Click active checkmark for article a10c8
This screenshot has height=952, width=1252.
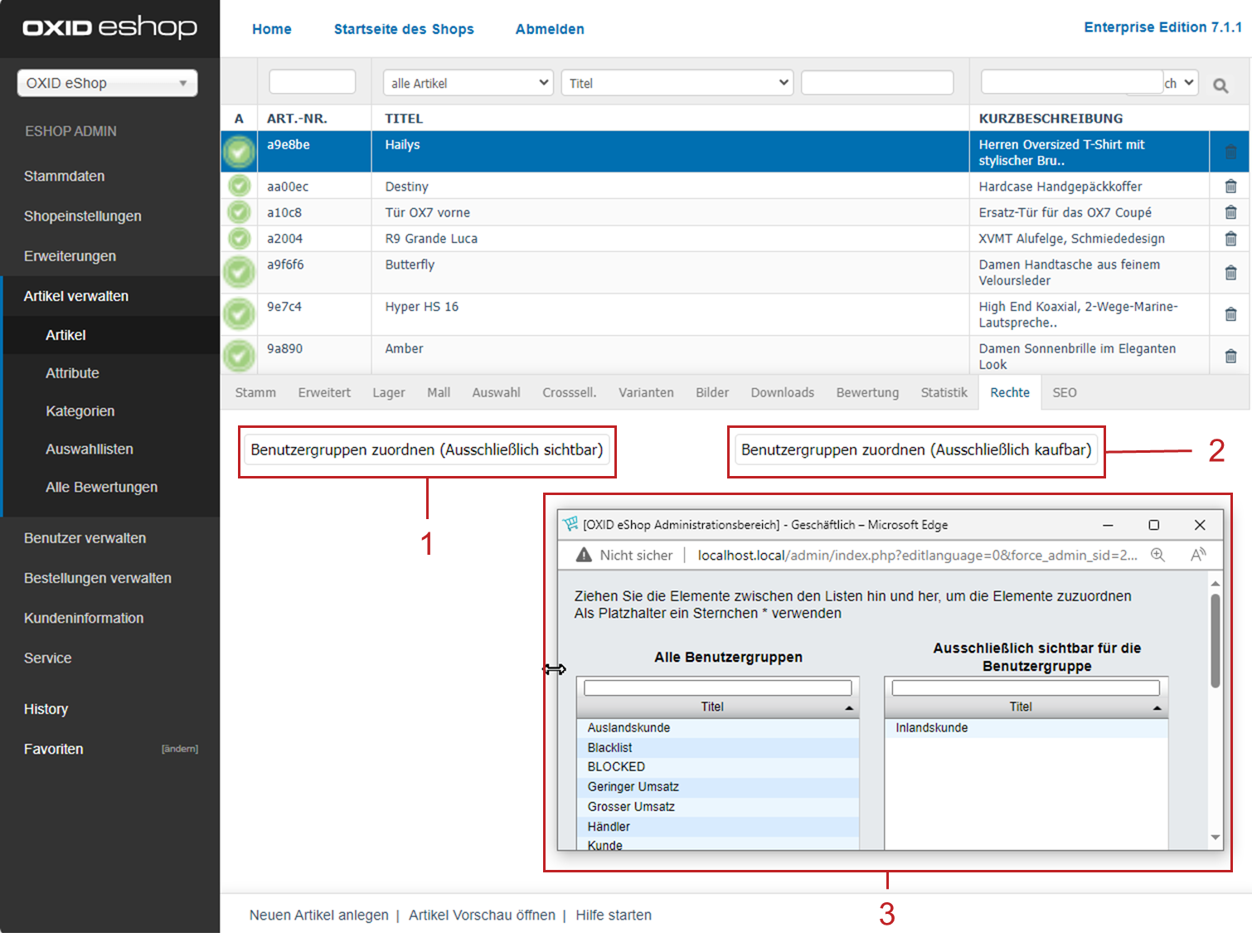tap(239, 212)
